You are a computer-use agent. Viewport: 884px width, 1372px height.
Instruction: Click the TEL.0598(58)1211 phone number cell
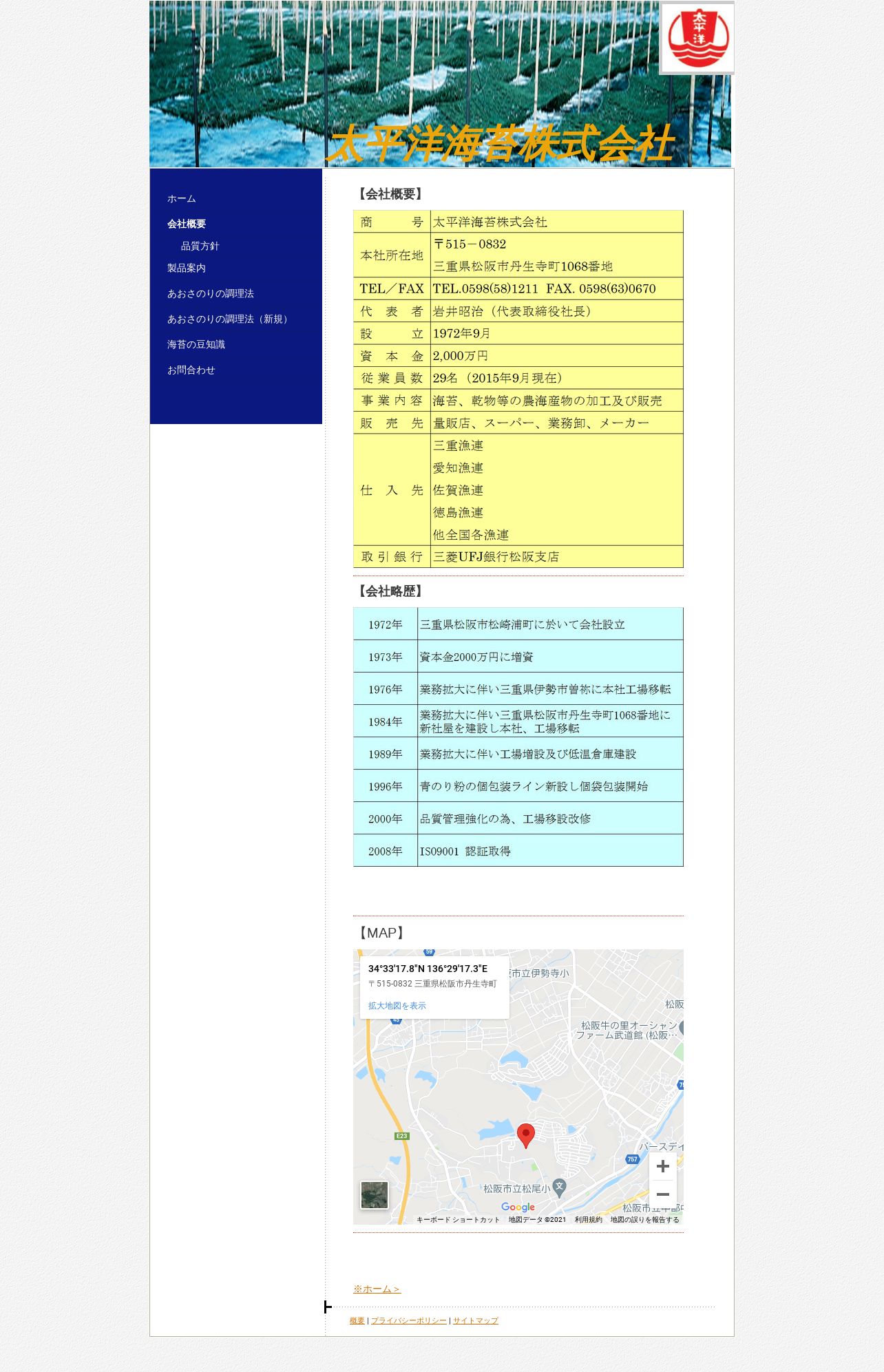(x=485, y=288)
